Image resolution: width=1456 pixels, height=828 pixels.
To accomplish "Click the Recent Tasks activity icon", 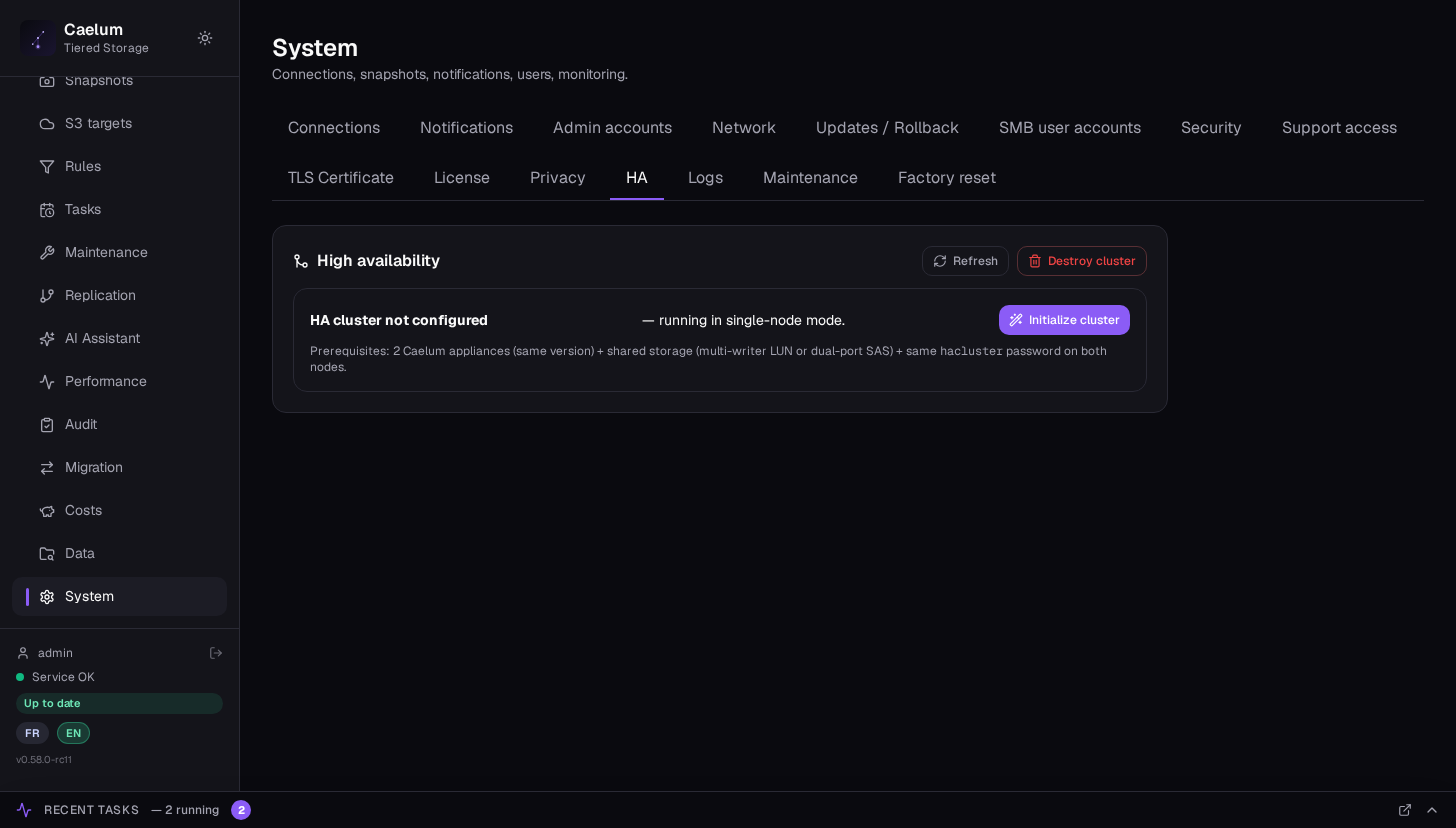I will [x=24, y=810].
